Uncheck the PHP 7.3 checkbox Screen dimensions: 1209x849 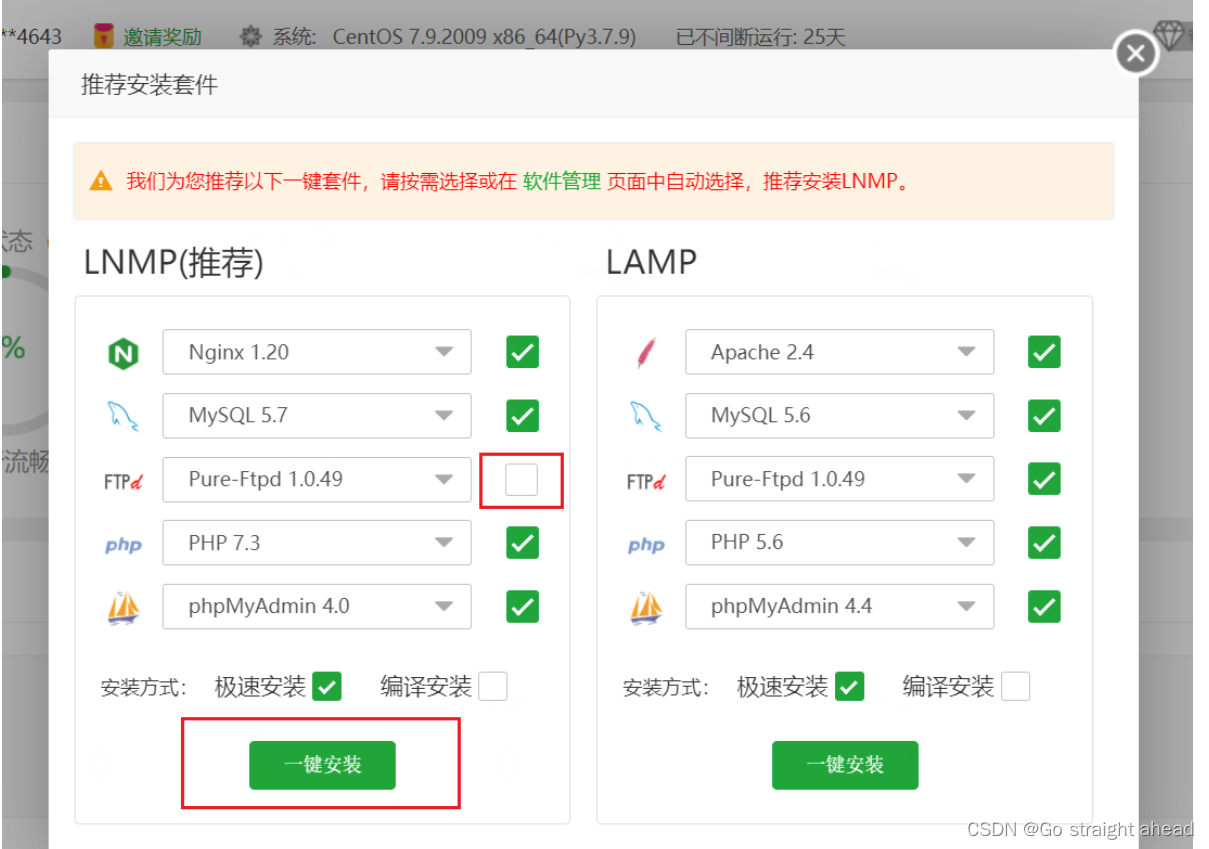tap(522, 543)
